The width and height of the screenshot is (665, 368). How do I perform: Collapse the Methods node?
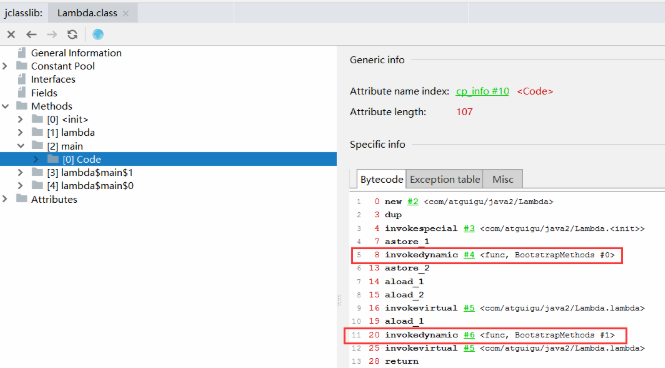click(5, 106)
